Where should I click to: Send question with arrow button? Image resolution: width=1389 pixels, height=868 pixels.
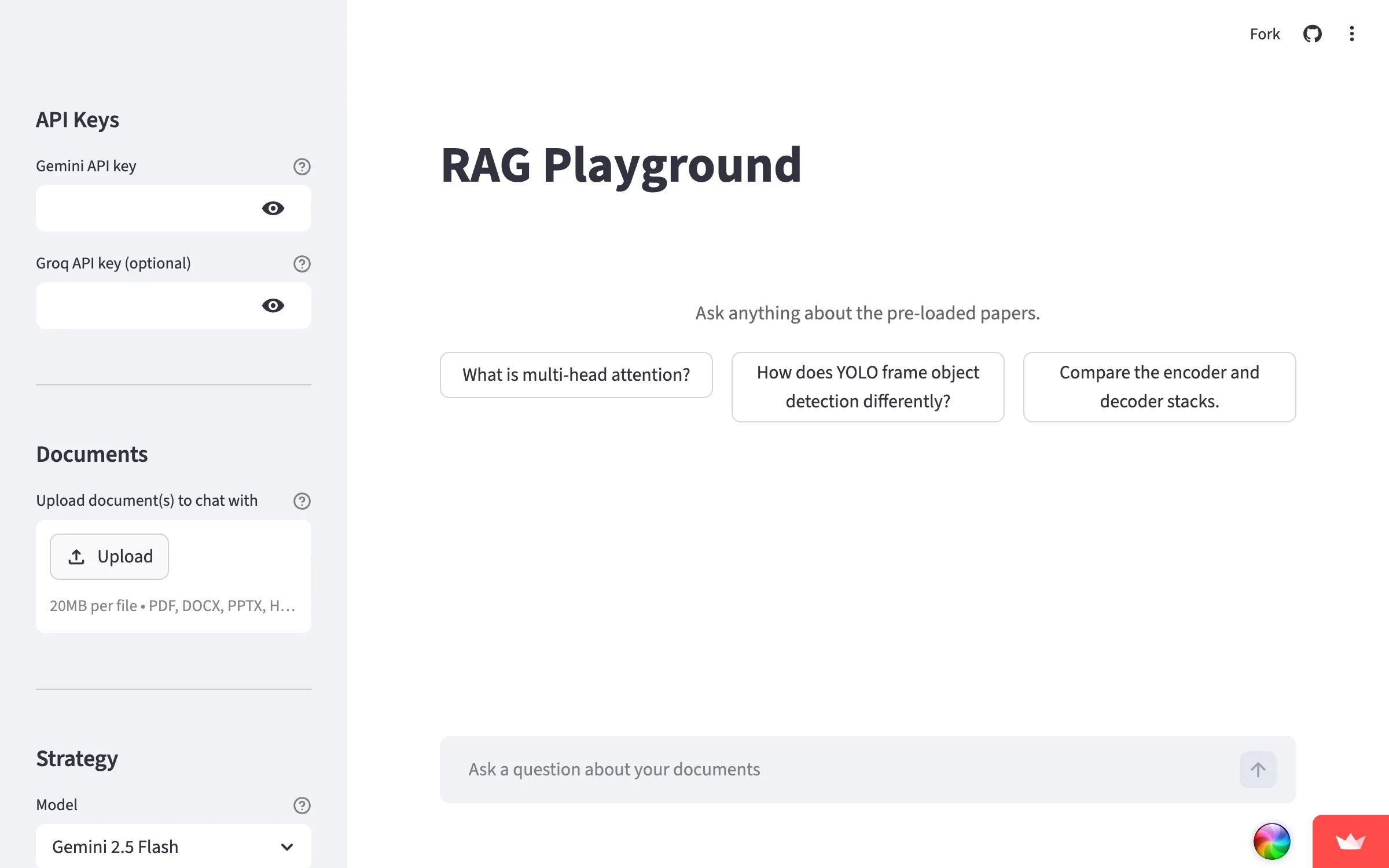click(1258, 770)
